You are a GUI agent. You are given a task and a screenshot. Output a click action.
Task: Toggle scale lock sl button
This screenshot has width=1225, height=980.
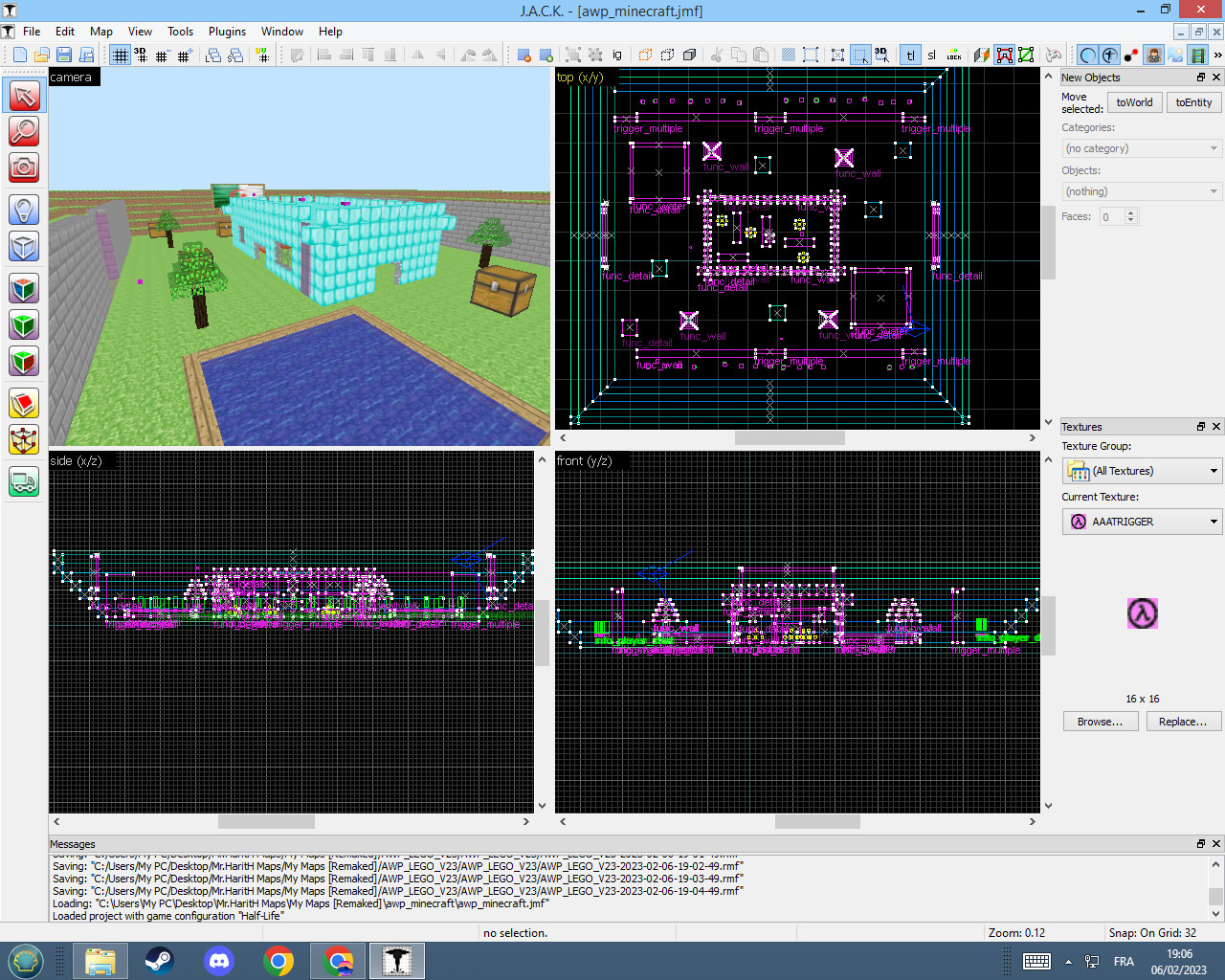[932, 56]
